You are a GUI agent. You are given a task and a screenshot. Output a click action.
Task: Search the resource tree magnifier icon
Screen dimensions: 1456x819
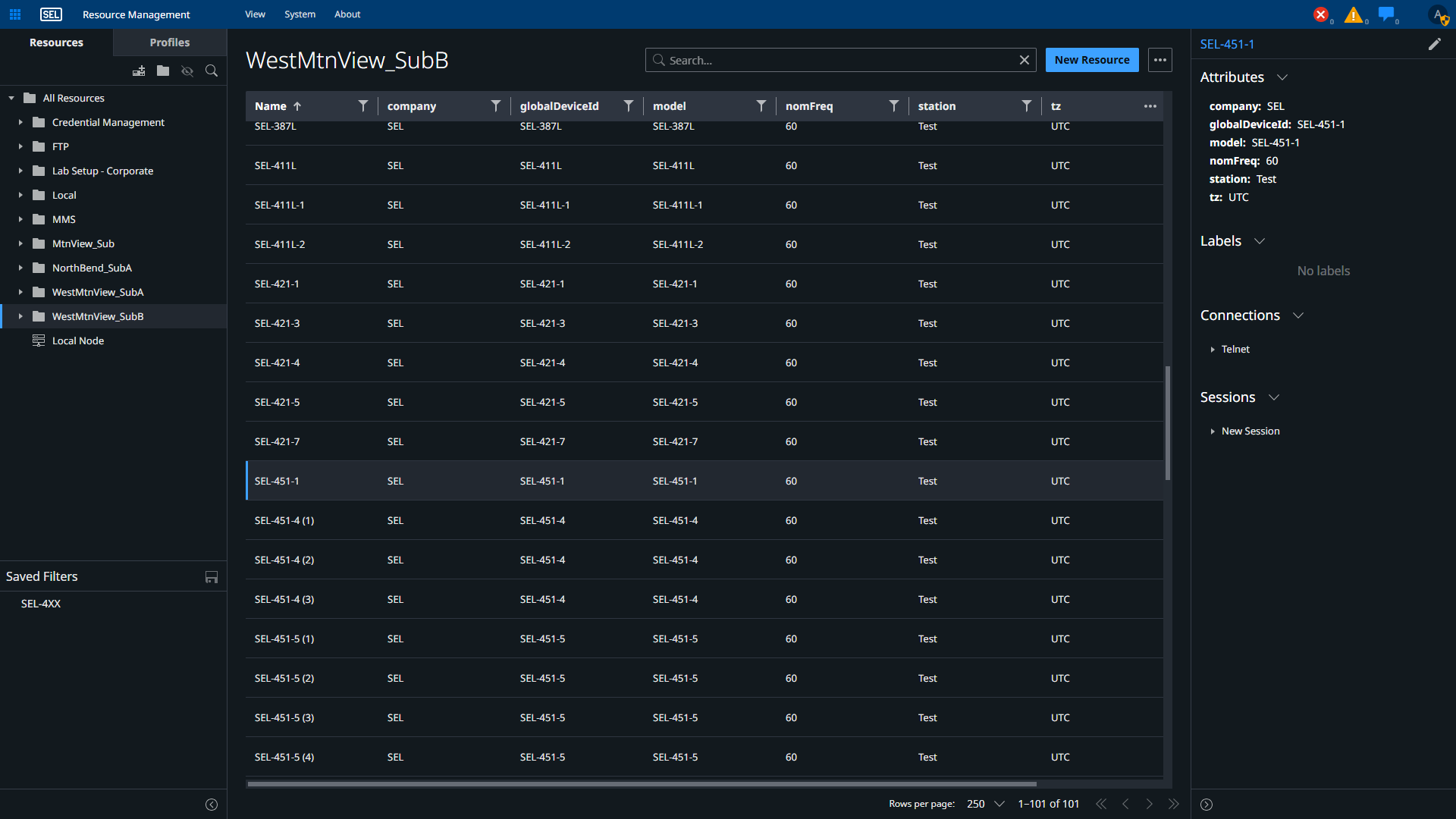[x=212, y=71]
